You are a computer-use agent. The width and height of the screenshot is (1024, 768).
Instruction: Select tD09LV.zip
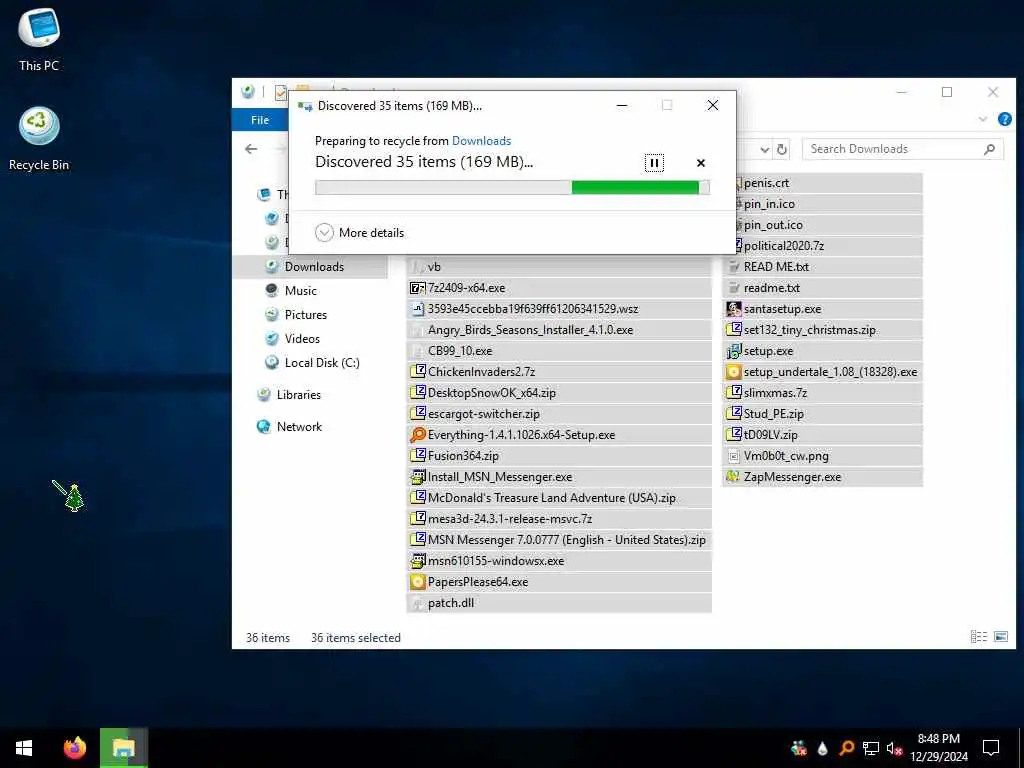(823, 435)
